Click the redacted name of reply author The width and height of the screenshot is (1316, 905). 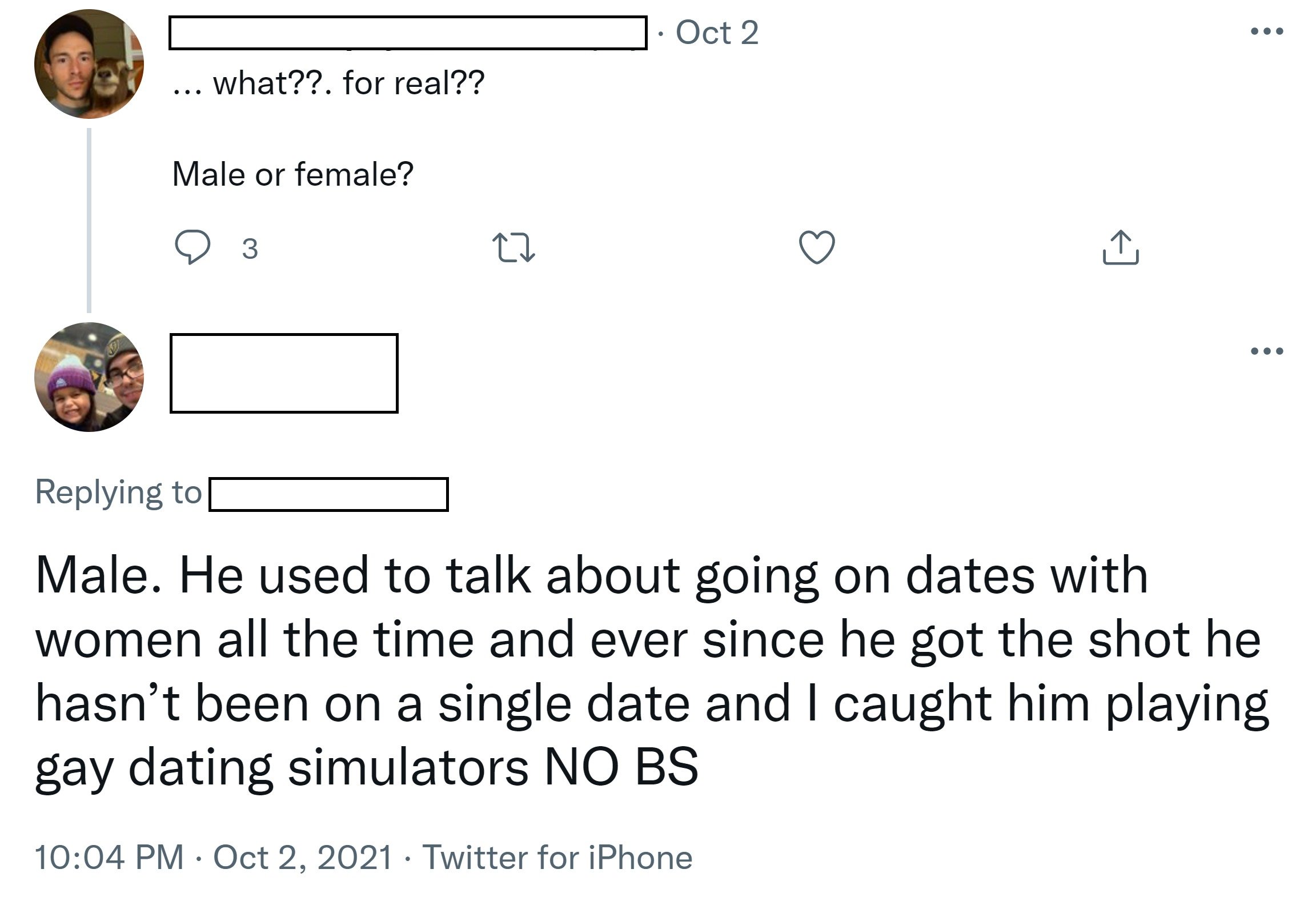[284, 373]
